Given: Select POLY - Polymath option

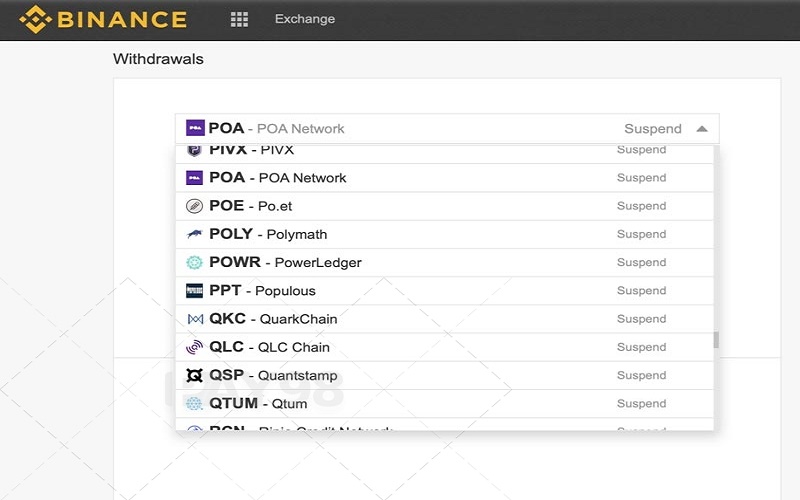Looking at the screenshot, I should coord(444,234).
